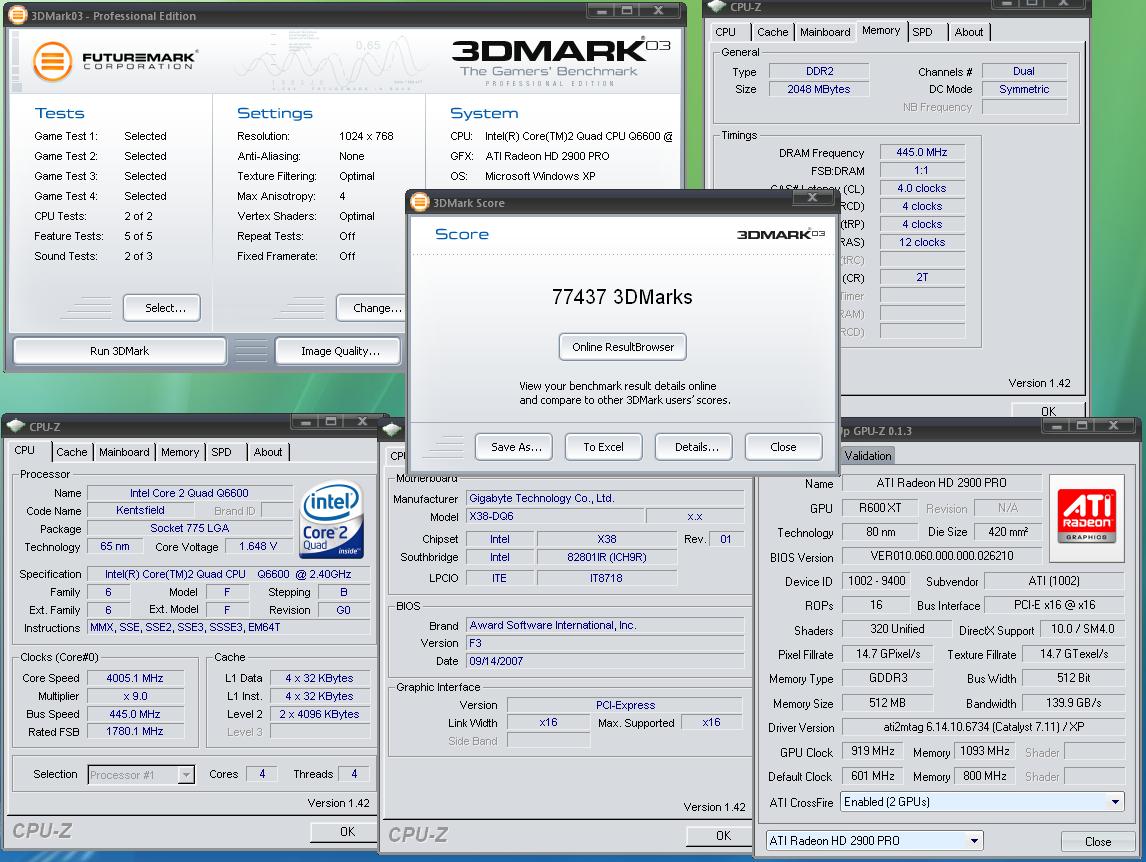Screen dimensions: 1146x862
Task: Click 'Gigabyte Technology Co., Ltd.' manufacturer value
Action: 604,498
